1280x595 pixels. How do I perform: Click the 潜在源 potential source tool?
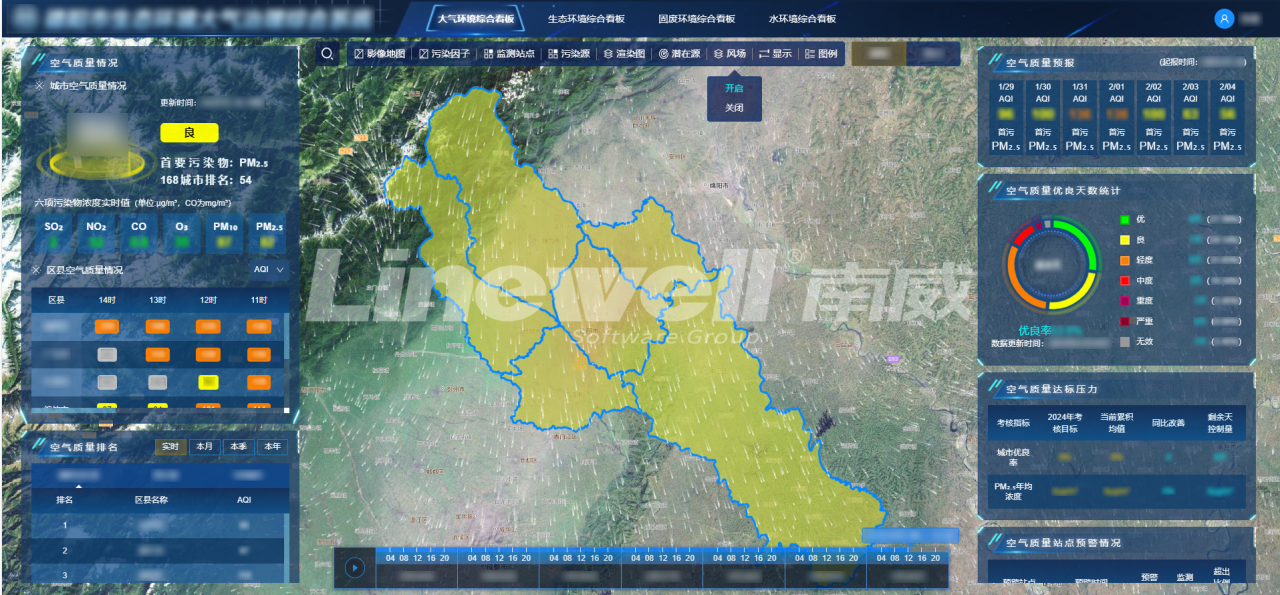pos(680,54)
